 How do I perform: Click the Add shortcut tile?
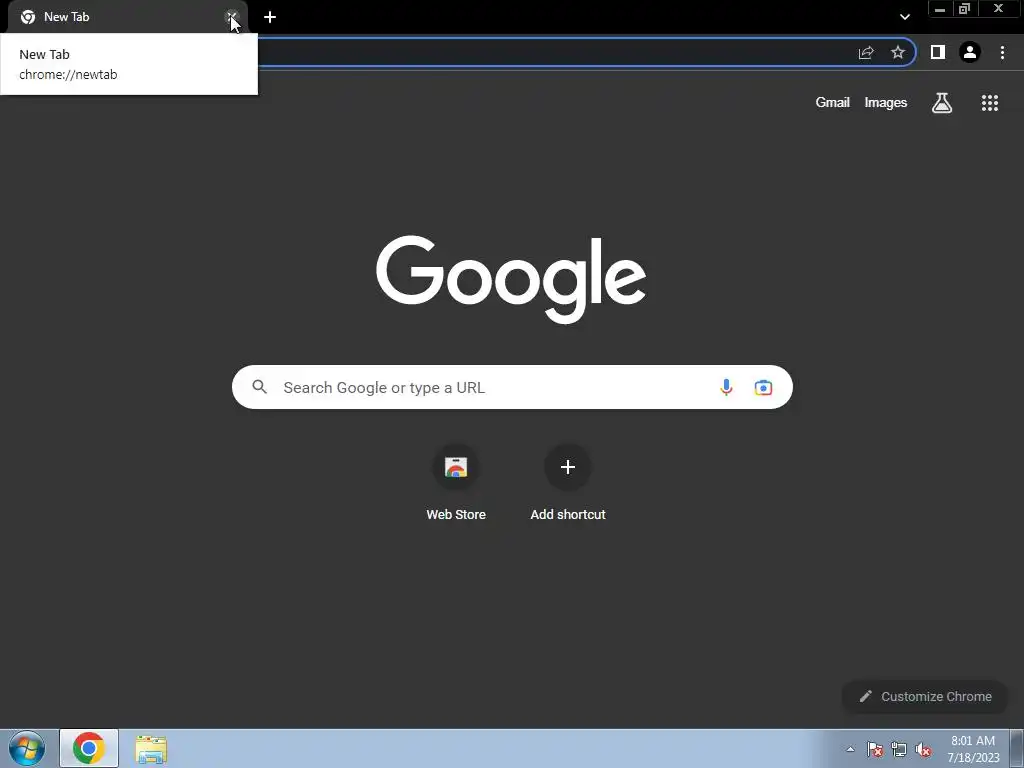[568, 483]
